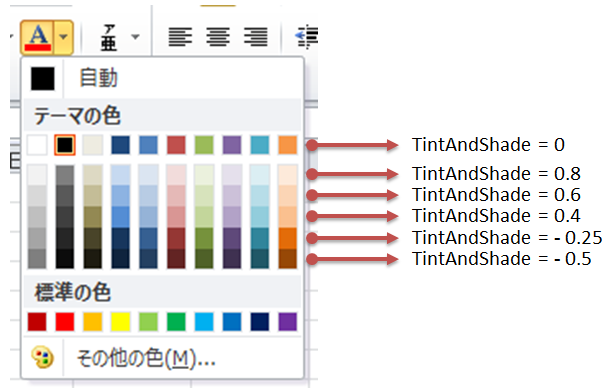Image resolution: width=610 pixels, height=388 pixels.
Task: Choose darkest green shade swatch
Action: [204, 258]
